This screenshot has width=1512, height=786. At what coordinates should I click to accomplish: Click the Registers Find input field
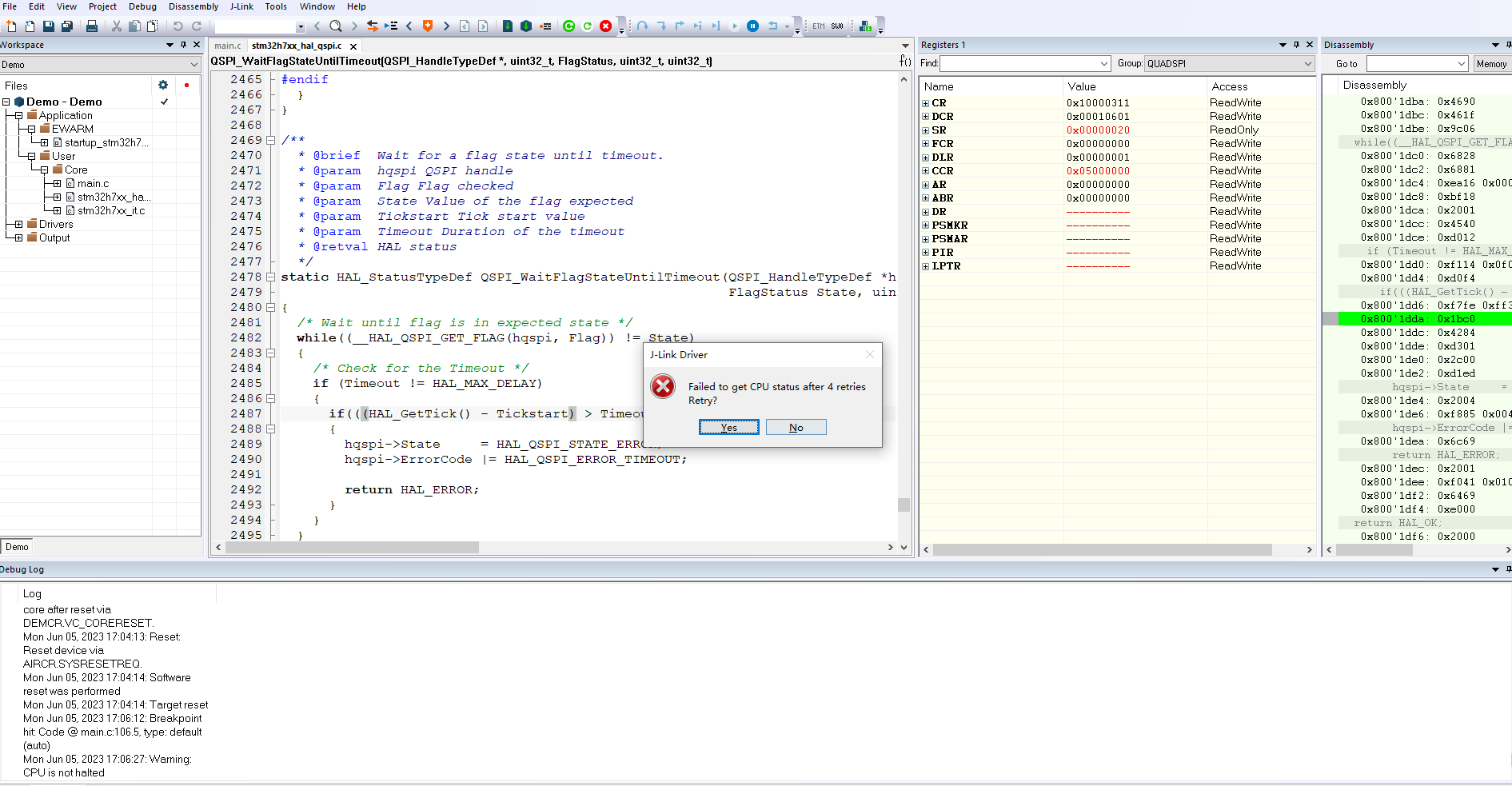tap(1019, 63)
